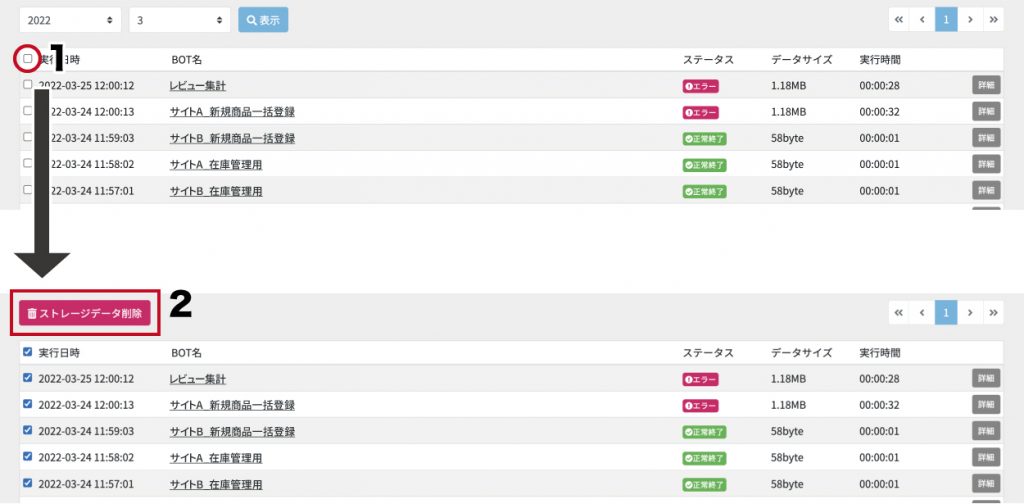The width and height of the screenshot is (1024, 504).
Task: Open the 2022 year dropdown
Action: pyautogui.click(x=71, y=20)
